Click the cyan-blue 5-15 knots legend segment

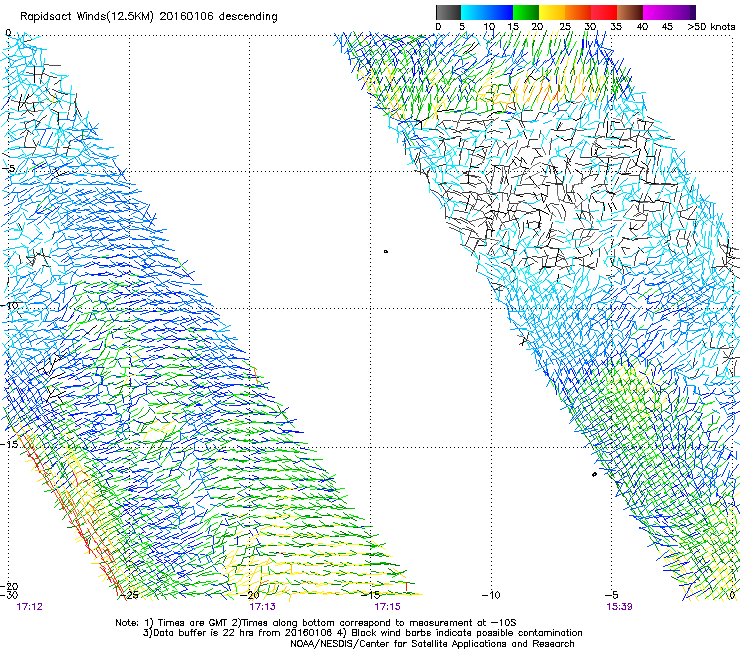click(x=487, y=12)
